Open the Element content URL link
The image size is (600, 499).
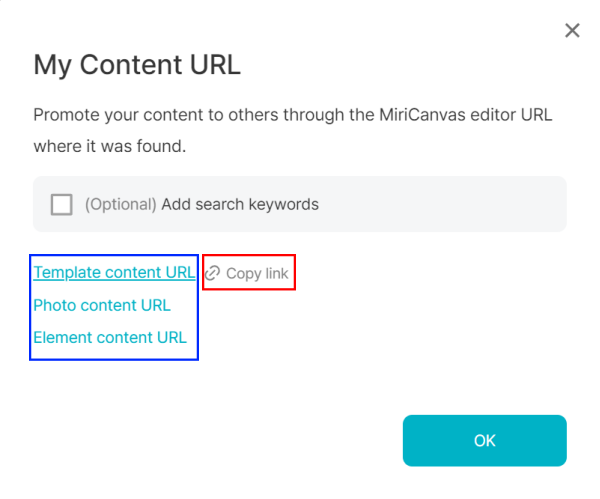point(110,337)
